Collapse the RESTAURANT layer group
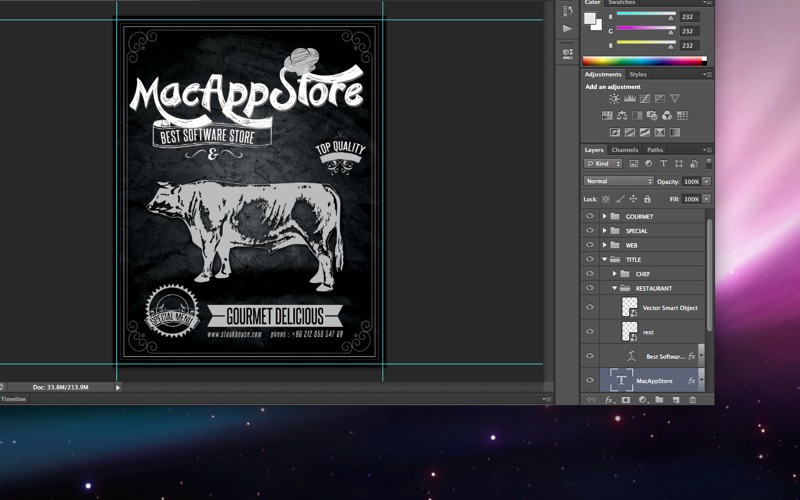This screenshot has width=800, height=500. coord(615,288)
